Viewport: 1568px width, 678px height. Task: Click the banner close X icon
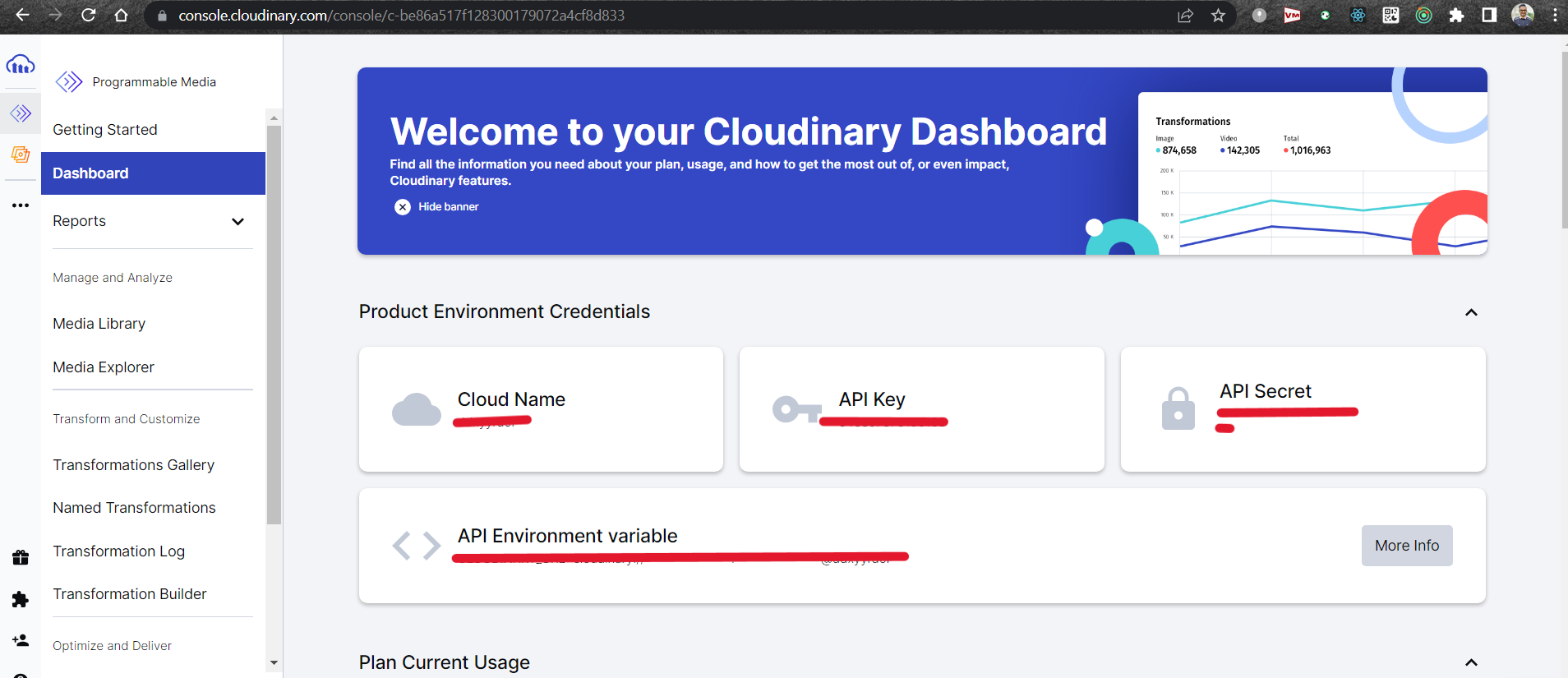403,207
